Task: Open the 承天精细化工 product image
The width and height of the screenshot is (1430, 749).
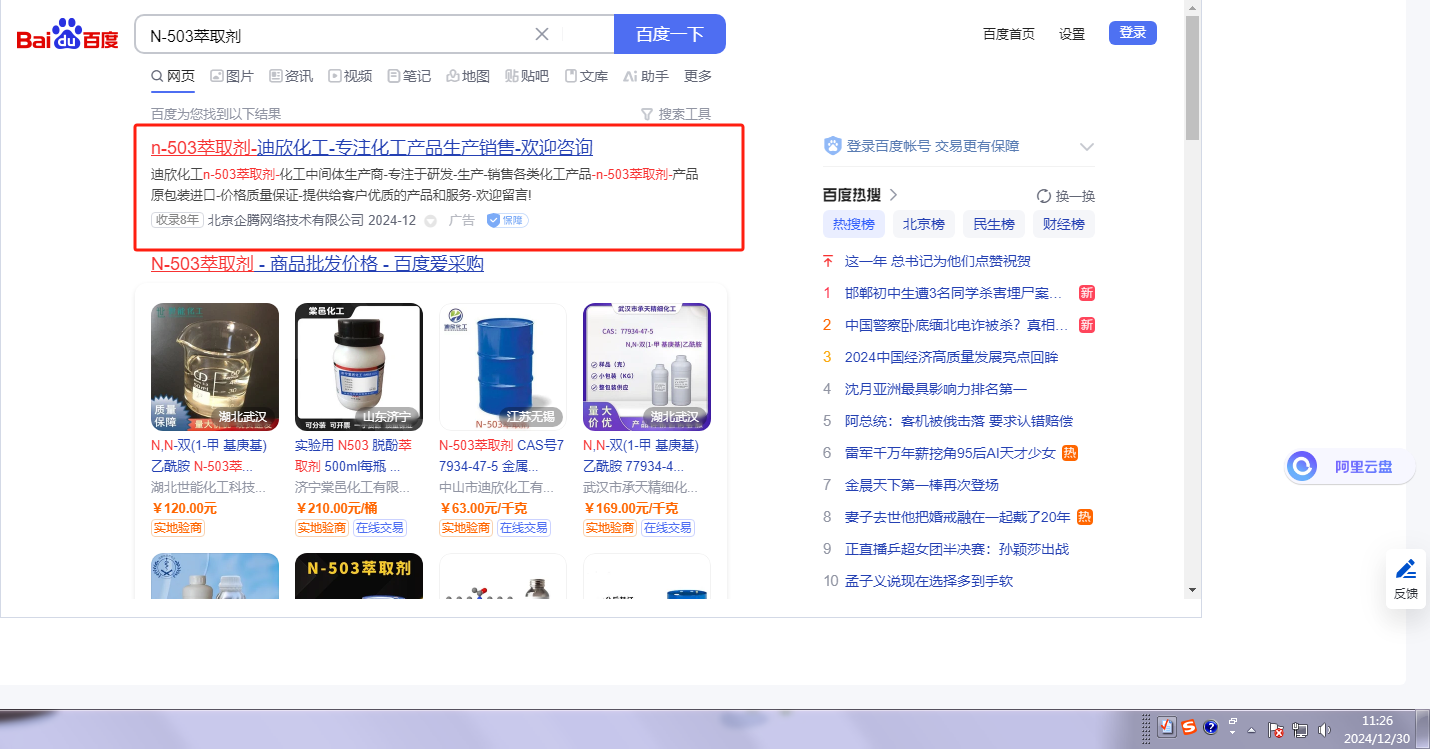Action: [647, 367]
